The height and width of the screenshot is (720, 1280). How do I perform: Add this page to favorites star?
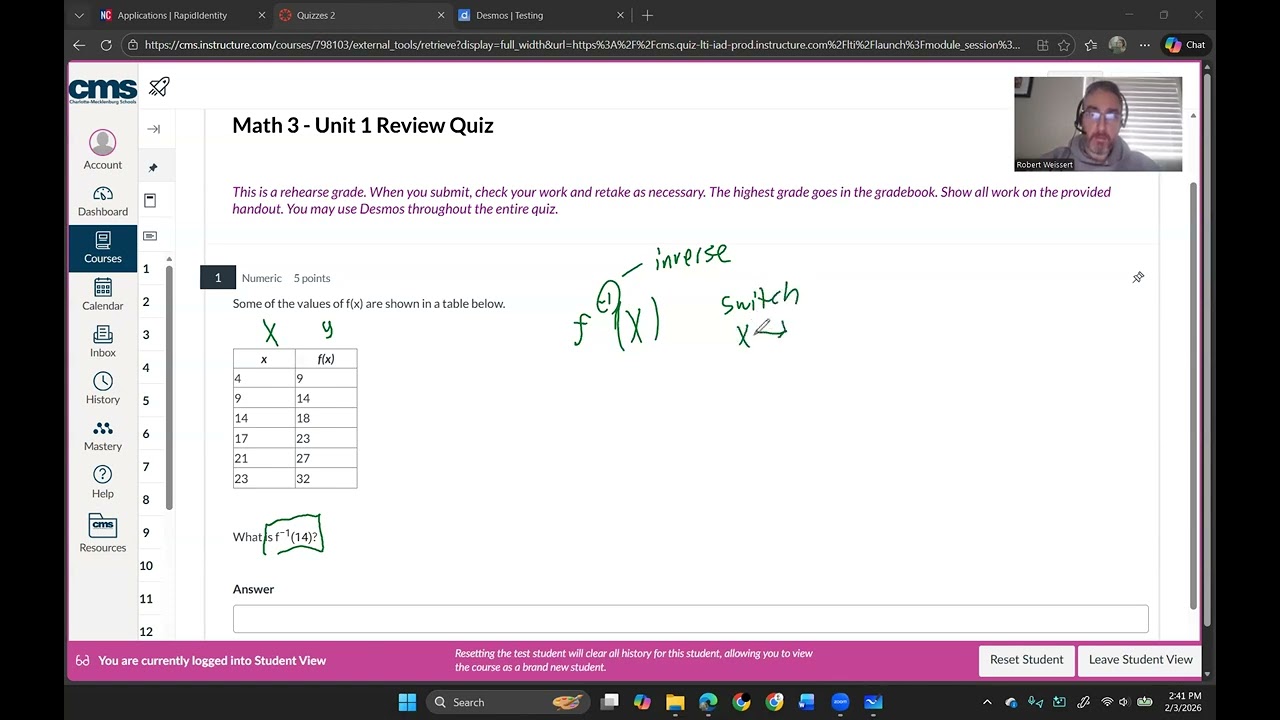click(1064, 45)
